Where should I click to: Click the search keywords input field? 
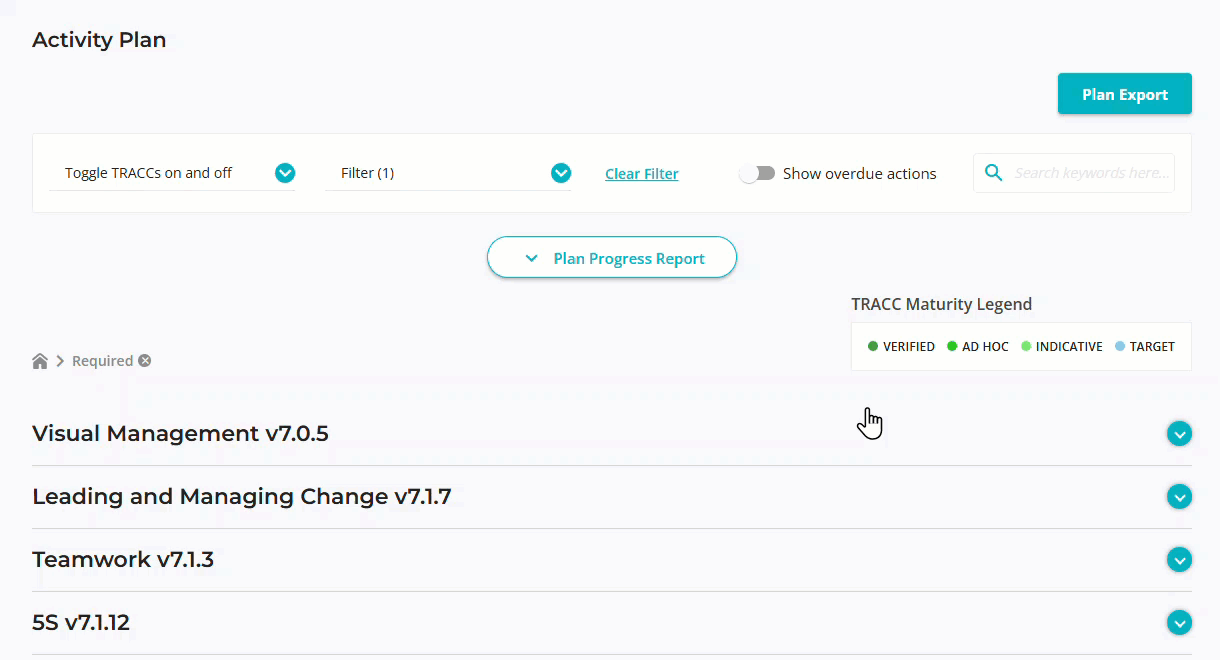(1090, 173)
